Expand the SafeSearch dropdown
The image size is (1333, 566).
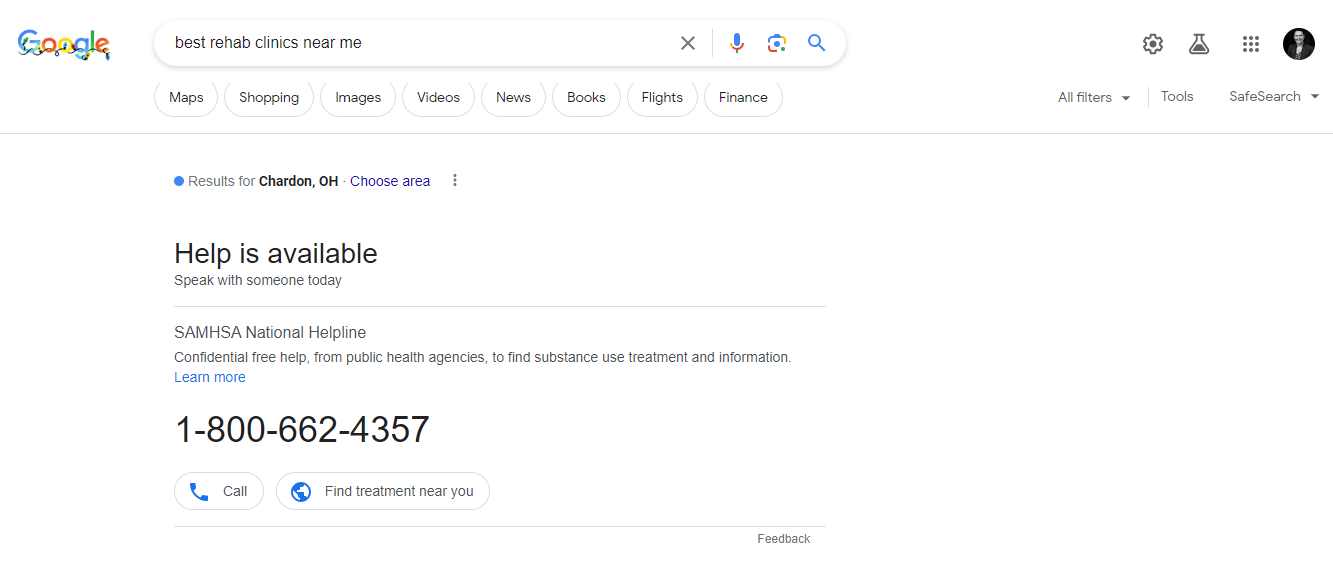pos(1274,97)
